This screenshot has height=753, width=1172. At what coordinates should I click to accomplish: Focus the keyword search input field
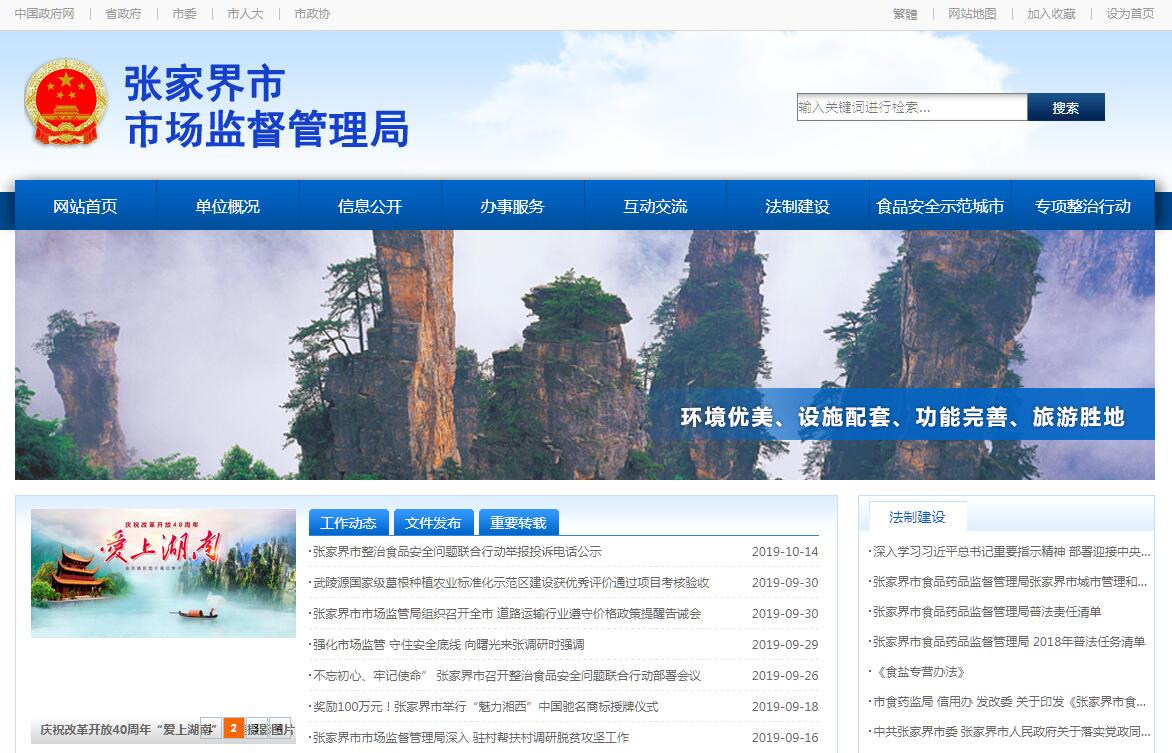(911, 108)
